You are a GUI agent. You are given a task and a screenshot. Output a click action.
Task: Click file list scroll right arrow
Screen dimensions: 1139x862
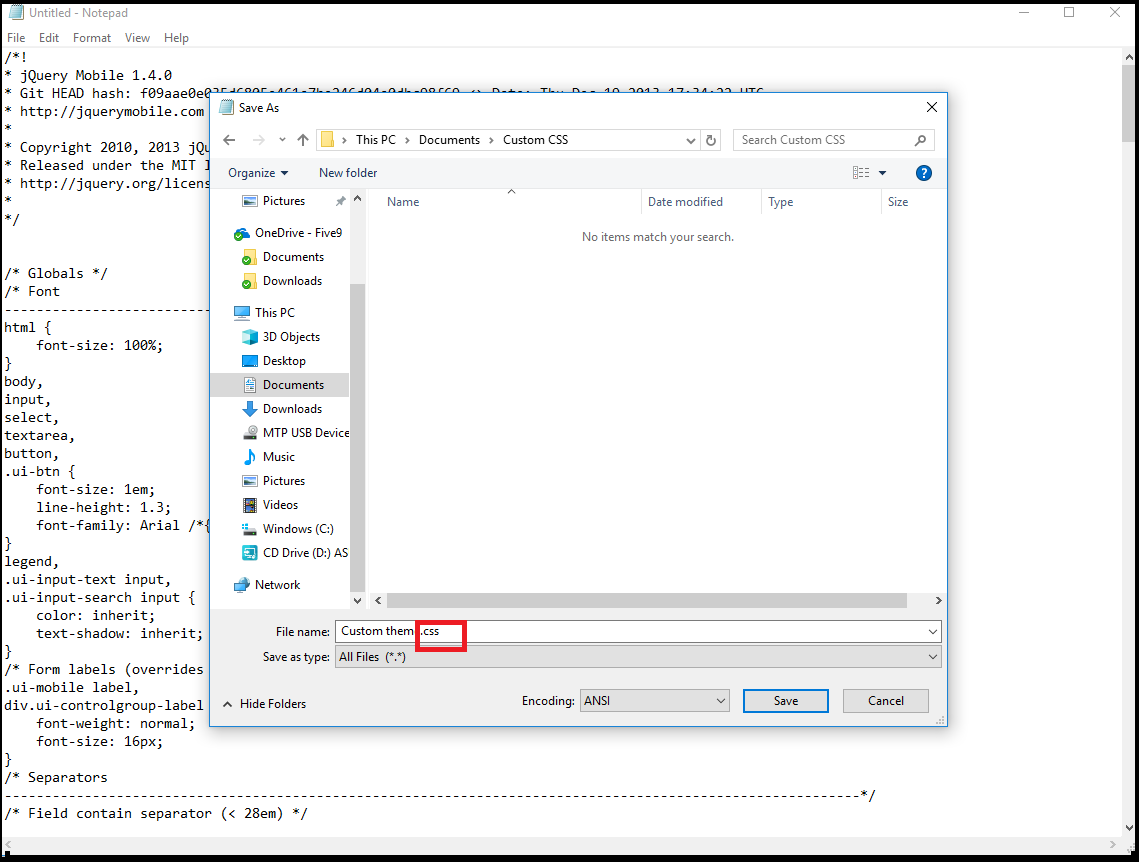[938, 601]
